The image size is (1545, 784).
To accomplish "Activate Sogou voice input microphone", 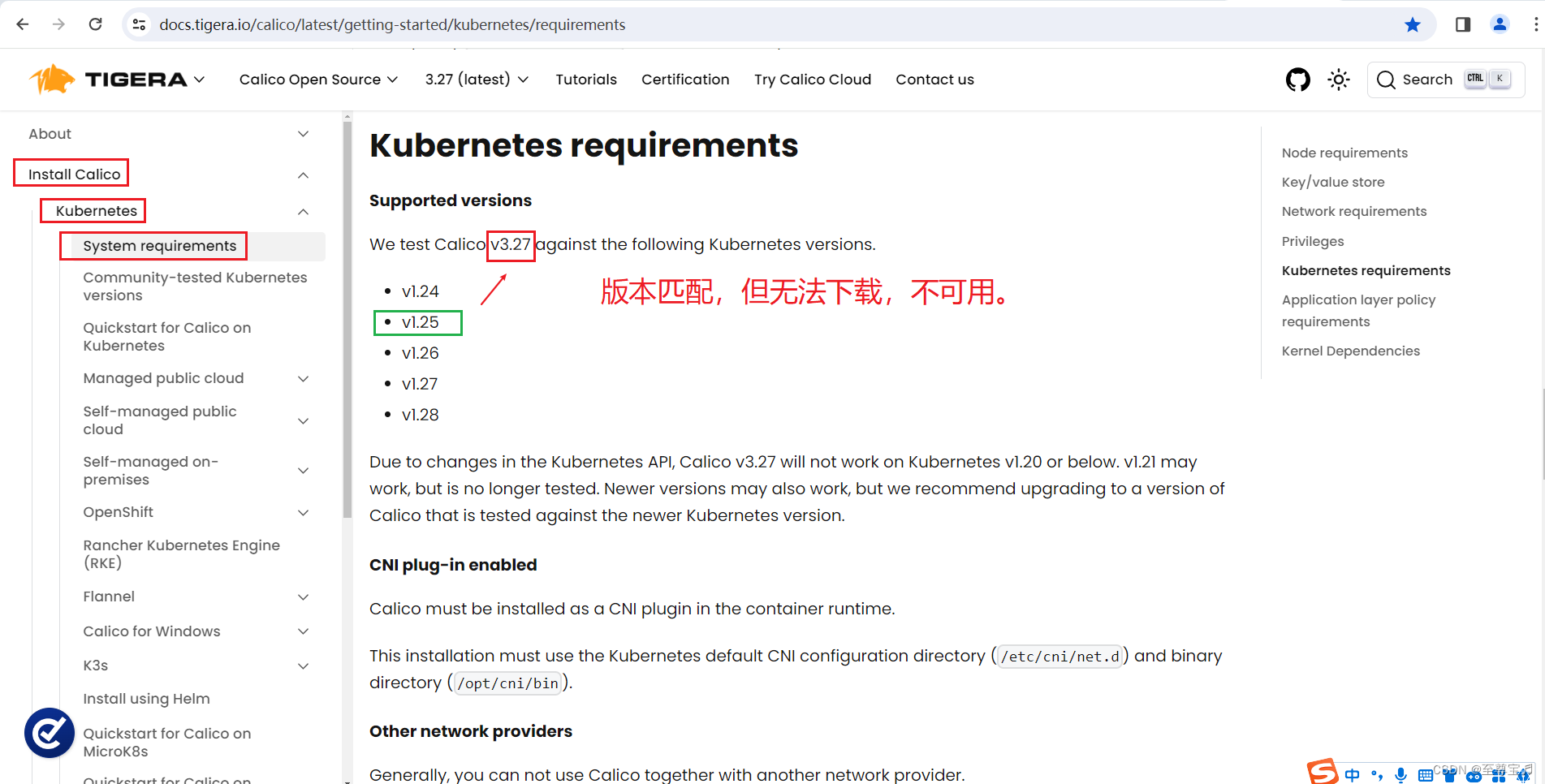I will 1400,775.
